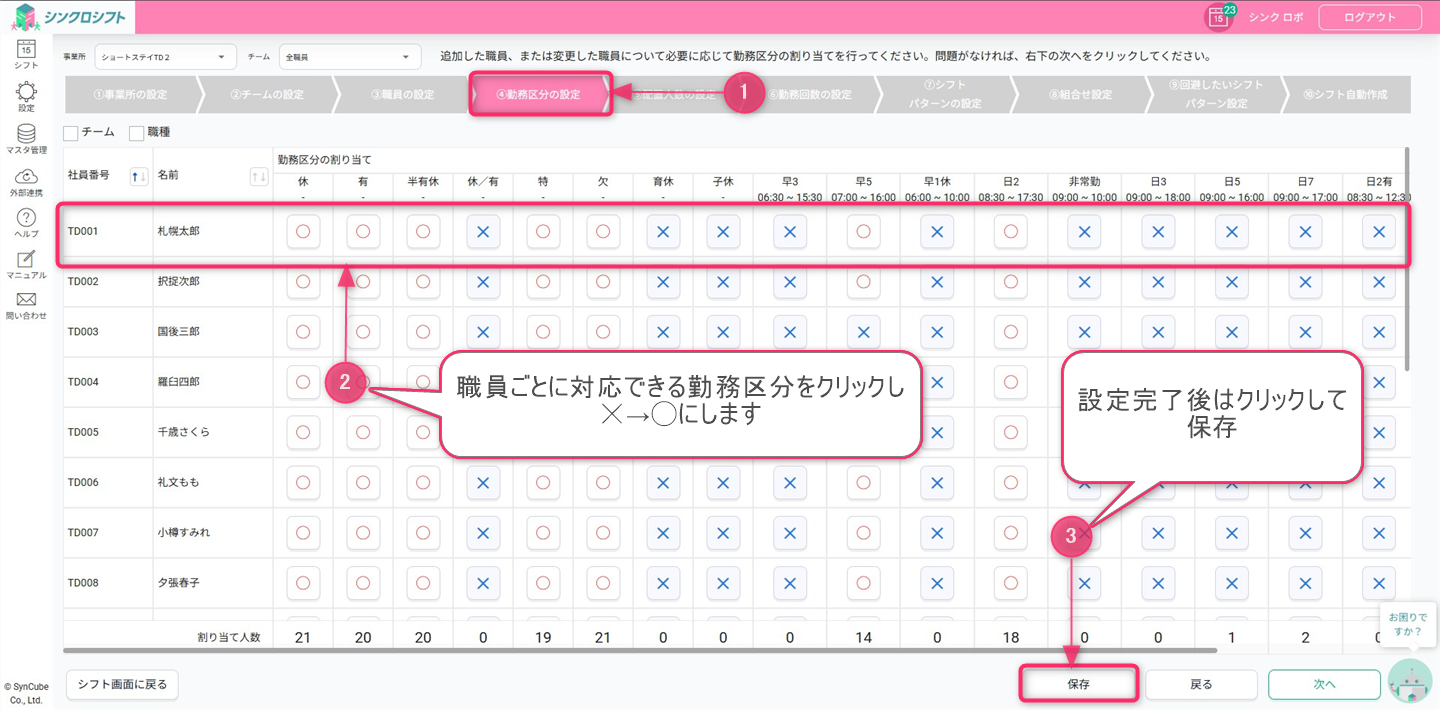Go to step ①事業所の設定
Viewport: 1440px width, 710px height.
130,95
